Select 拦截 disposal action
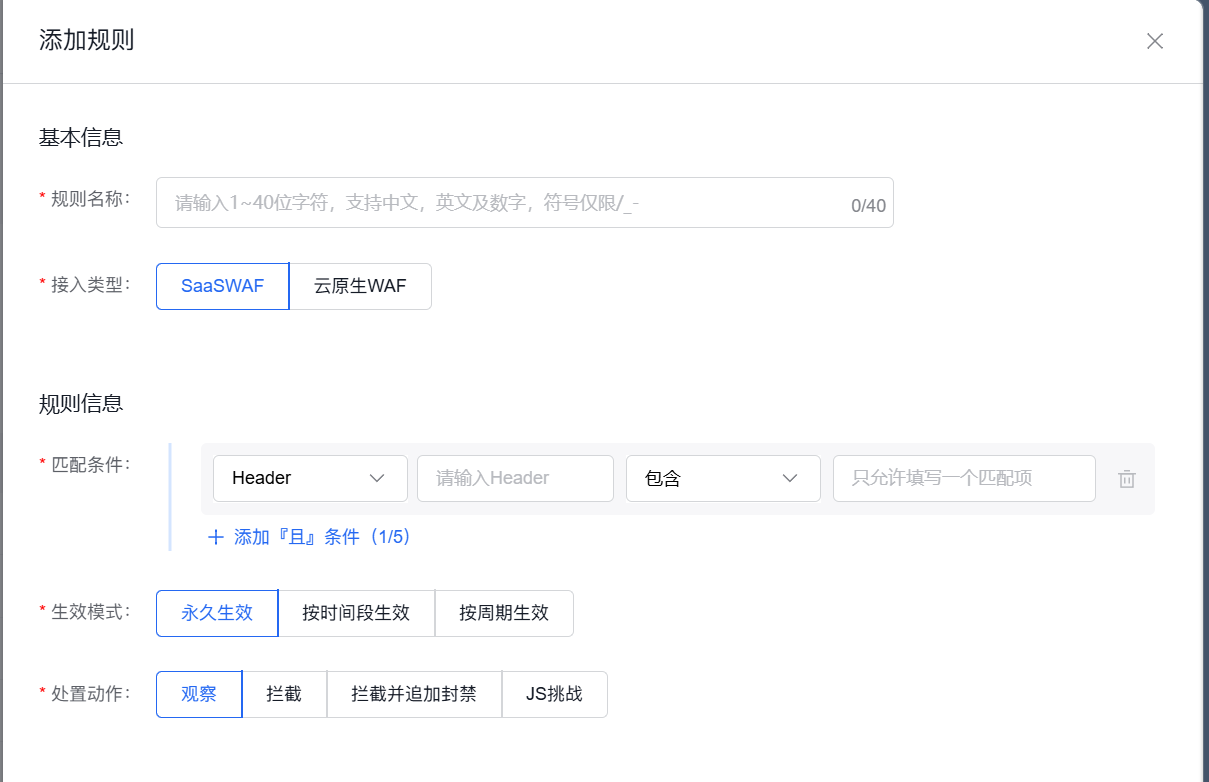 [x=284, y=694]
